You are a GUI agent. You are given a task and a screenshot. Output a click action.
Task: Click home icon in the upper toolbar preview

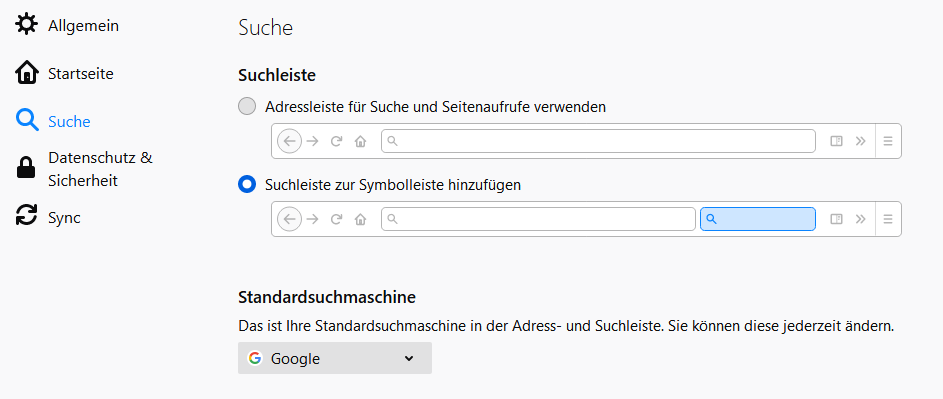point(360,141)
